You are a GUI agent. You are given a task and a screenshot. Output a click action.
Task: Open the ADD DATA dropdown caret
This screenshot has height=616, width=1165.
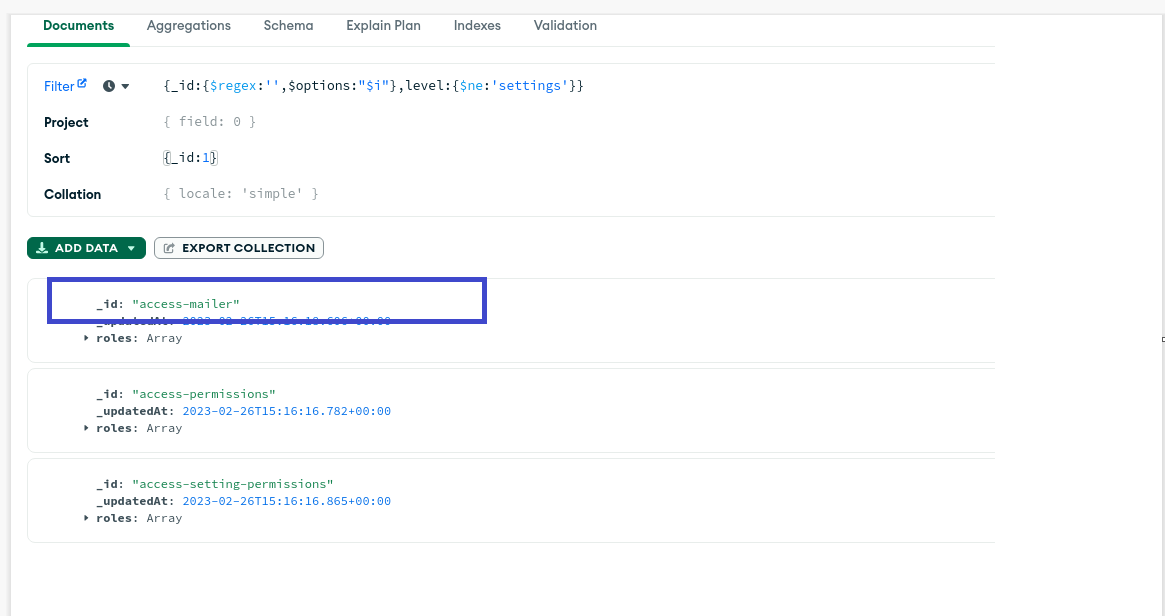(131, 248)
